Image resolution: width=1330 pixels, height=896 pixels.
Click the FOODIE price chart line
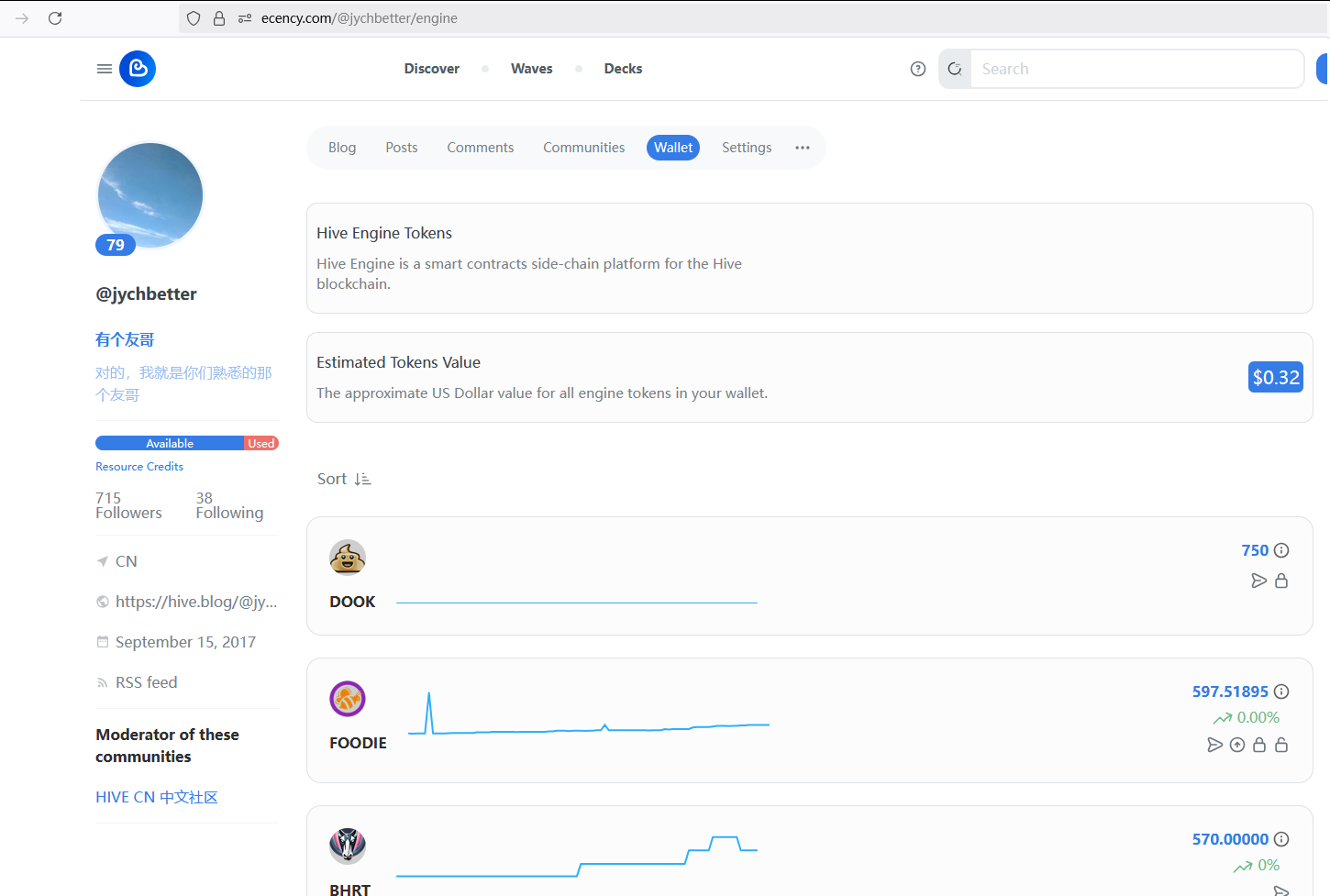[x=589, y=713]
